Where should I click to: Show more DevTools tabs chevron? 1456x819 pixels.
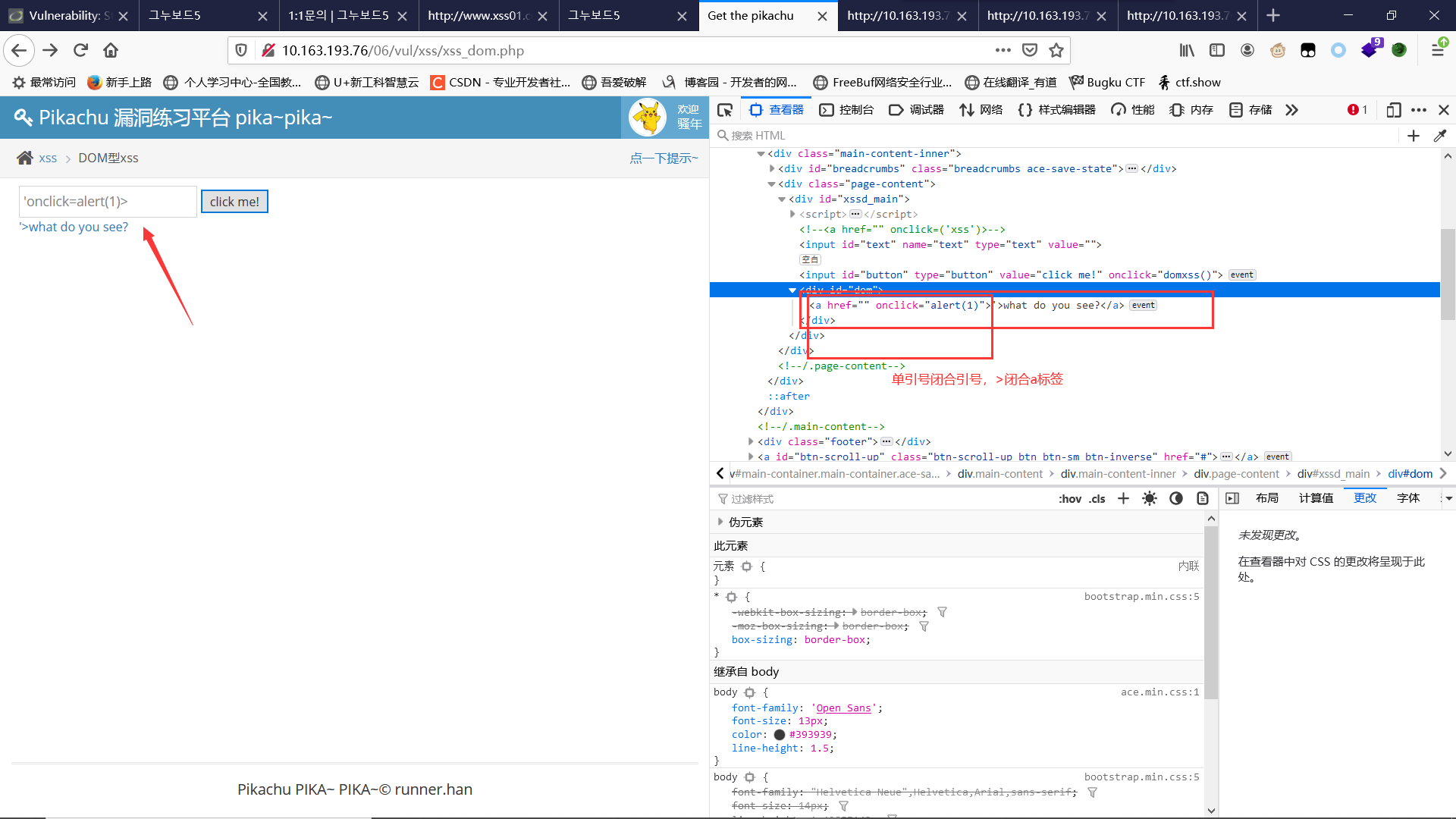coord(1291,110)
